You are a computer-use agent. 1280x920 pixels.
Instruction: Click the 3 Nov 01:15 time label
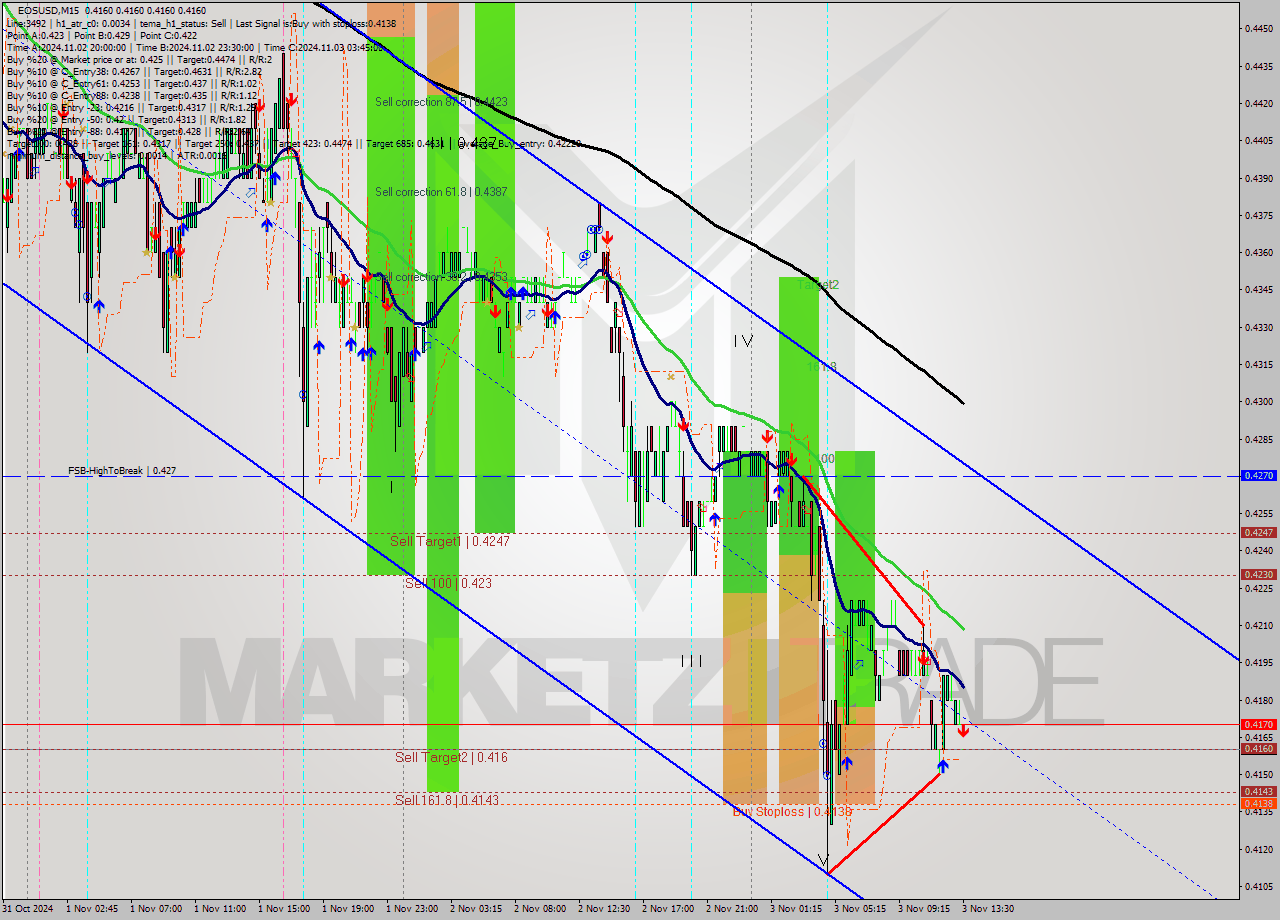pos(796,909)
